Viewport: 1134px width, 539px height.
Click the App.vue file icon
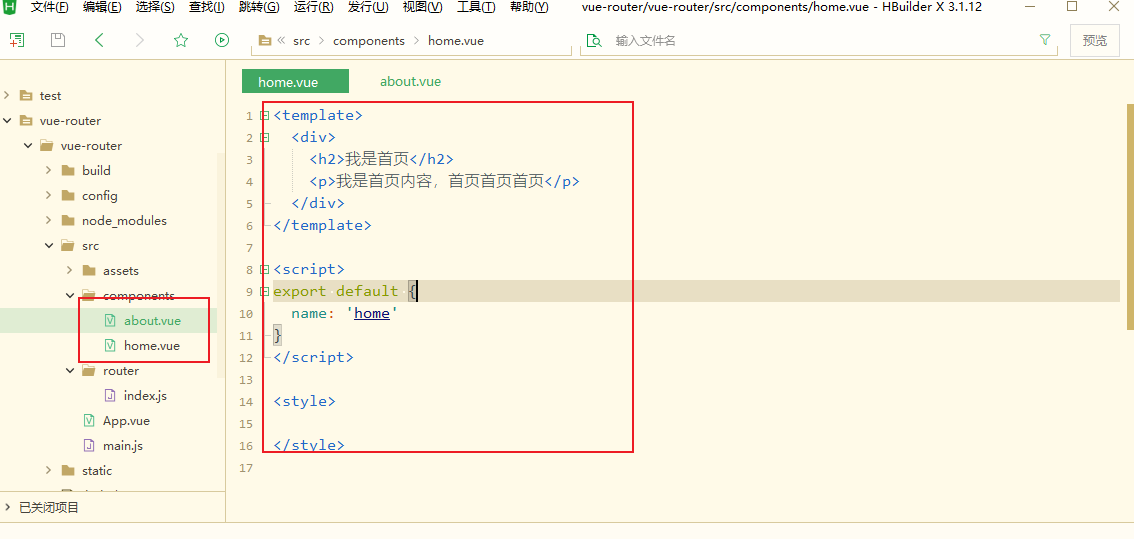(x=89, y=420)
